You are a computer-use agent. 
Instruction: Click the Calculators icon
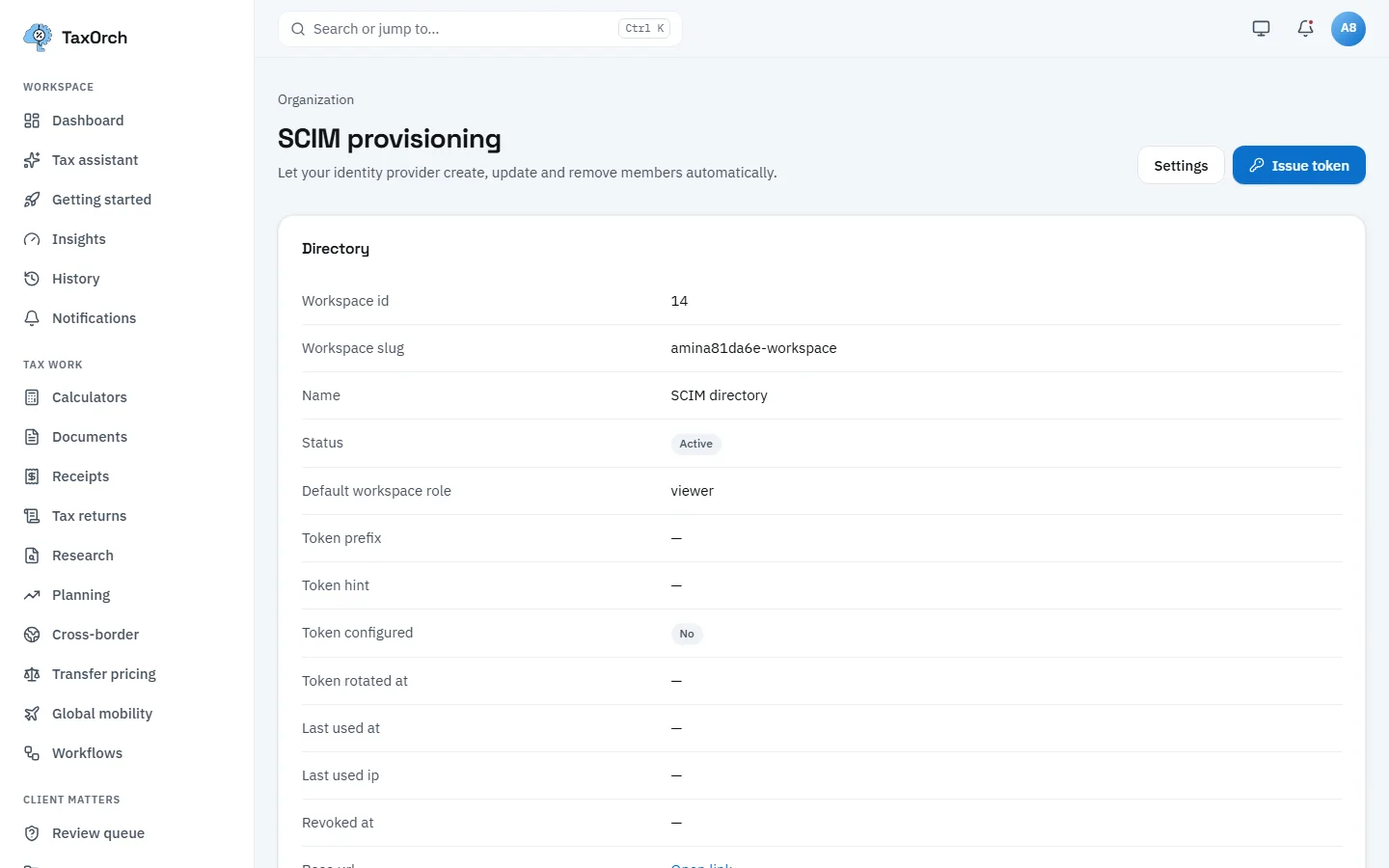[x=32, y=397]
